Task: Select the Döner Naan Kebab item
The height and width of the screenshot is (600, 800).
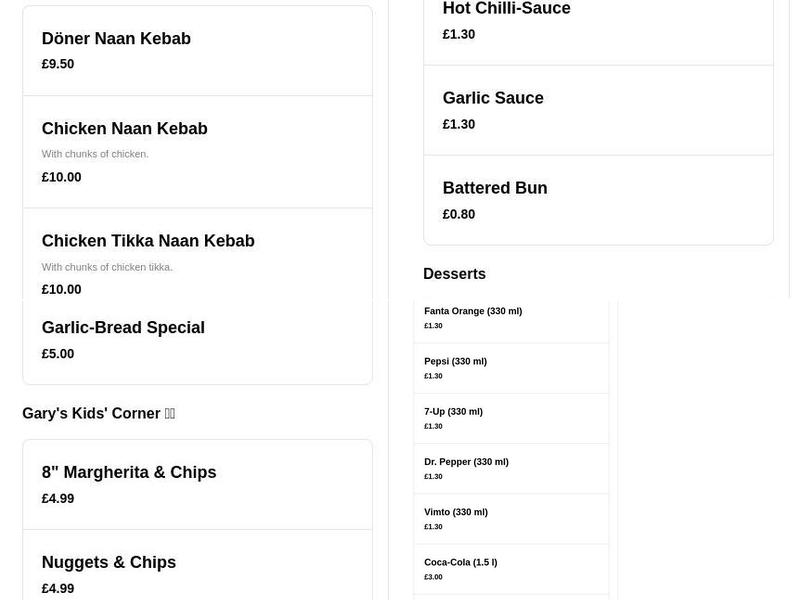Action: [x=116, y=39]
